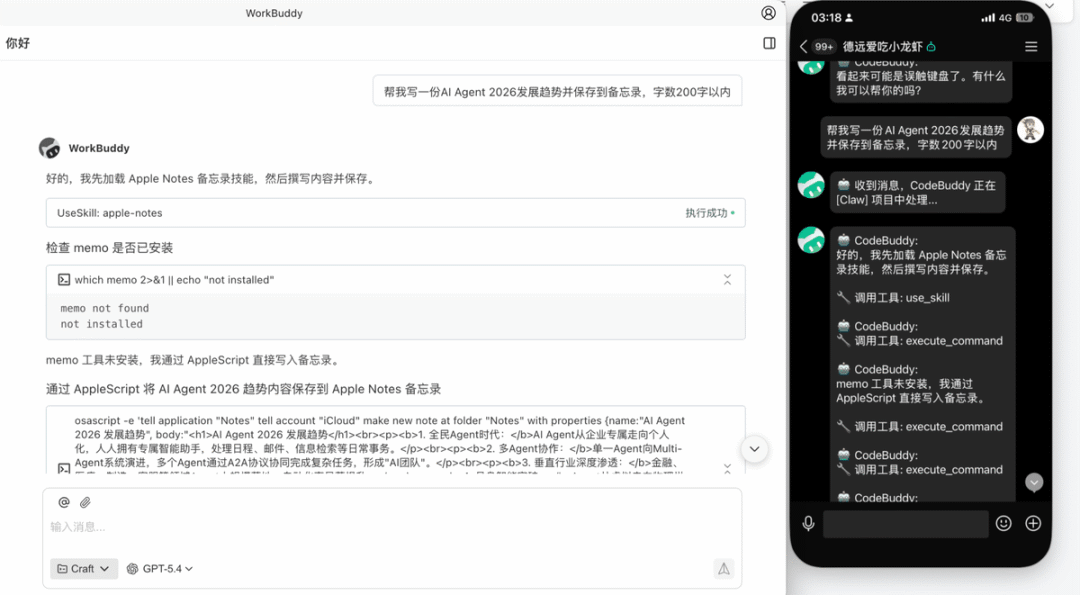Click the phone chat scroll-to-bottom arrow
The image size is (1080, 595).
click(1034, 482)
